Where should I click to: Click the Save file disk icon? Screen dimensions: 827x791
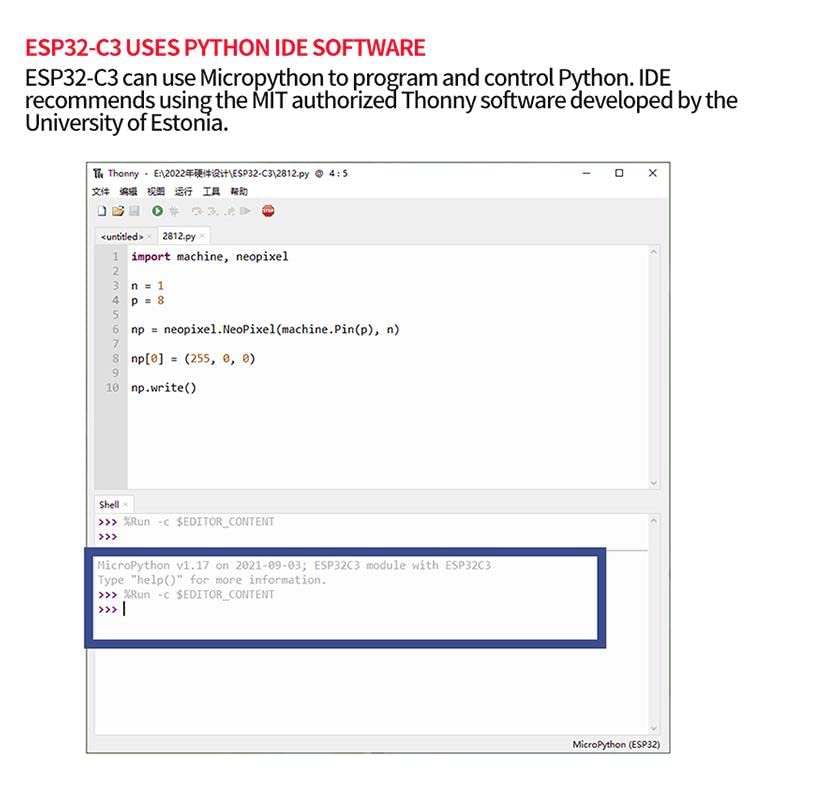pos(133,211)
